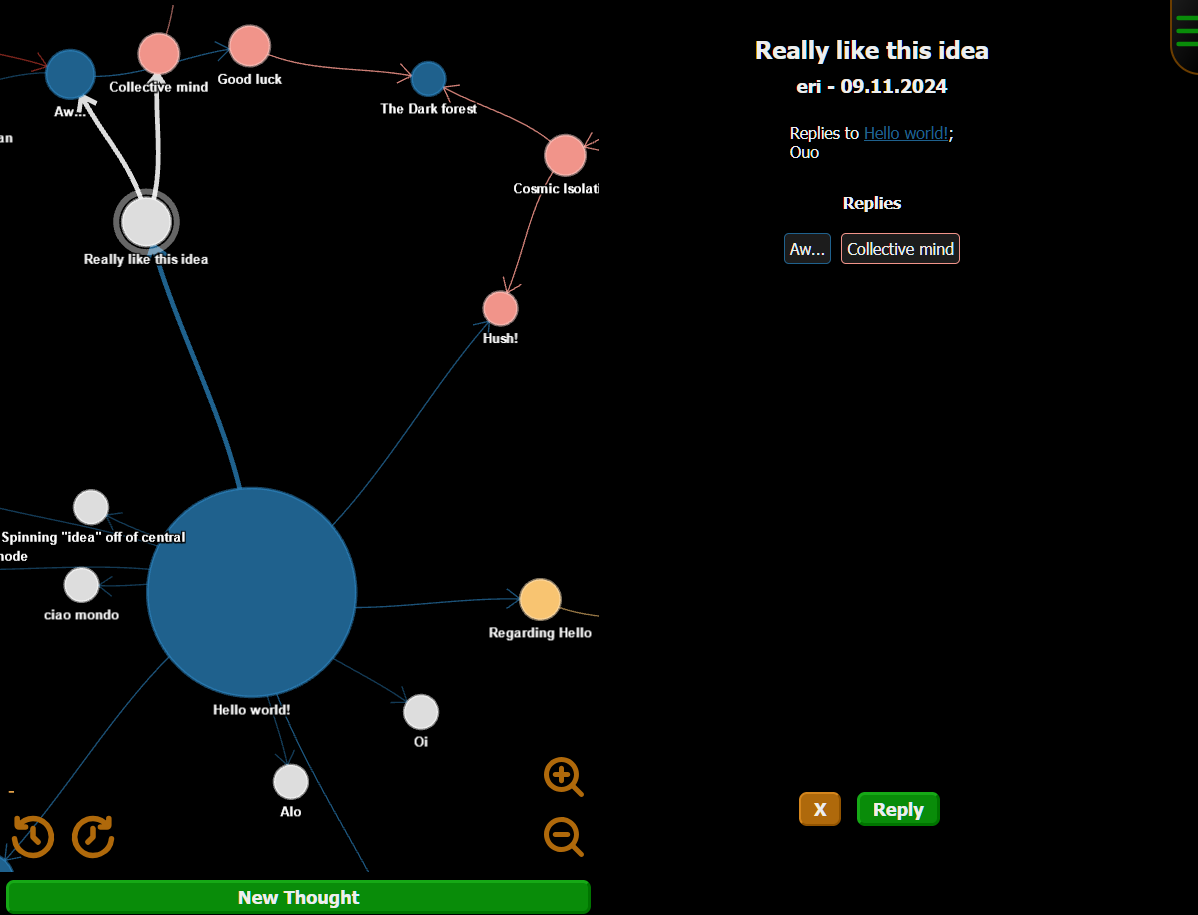This screenshot has height=915, width=1198.
Task: Select the Collective mind node
Action: point(159,53)
